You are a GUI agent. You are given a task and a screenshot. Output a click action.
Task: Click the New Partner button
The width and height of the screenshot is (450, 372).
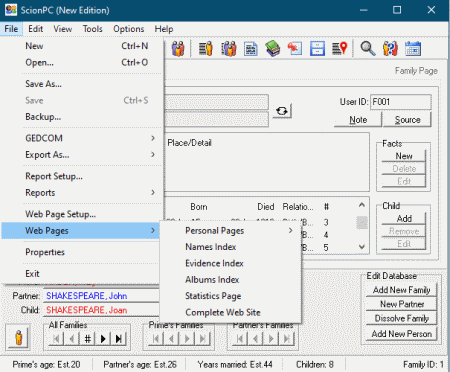[401, 304]
